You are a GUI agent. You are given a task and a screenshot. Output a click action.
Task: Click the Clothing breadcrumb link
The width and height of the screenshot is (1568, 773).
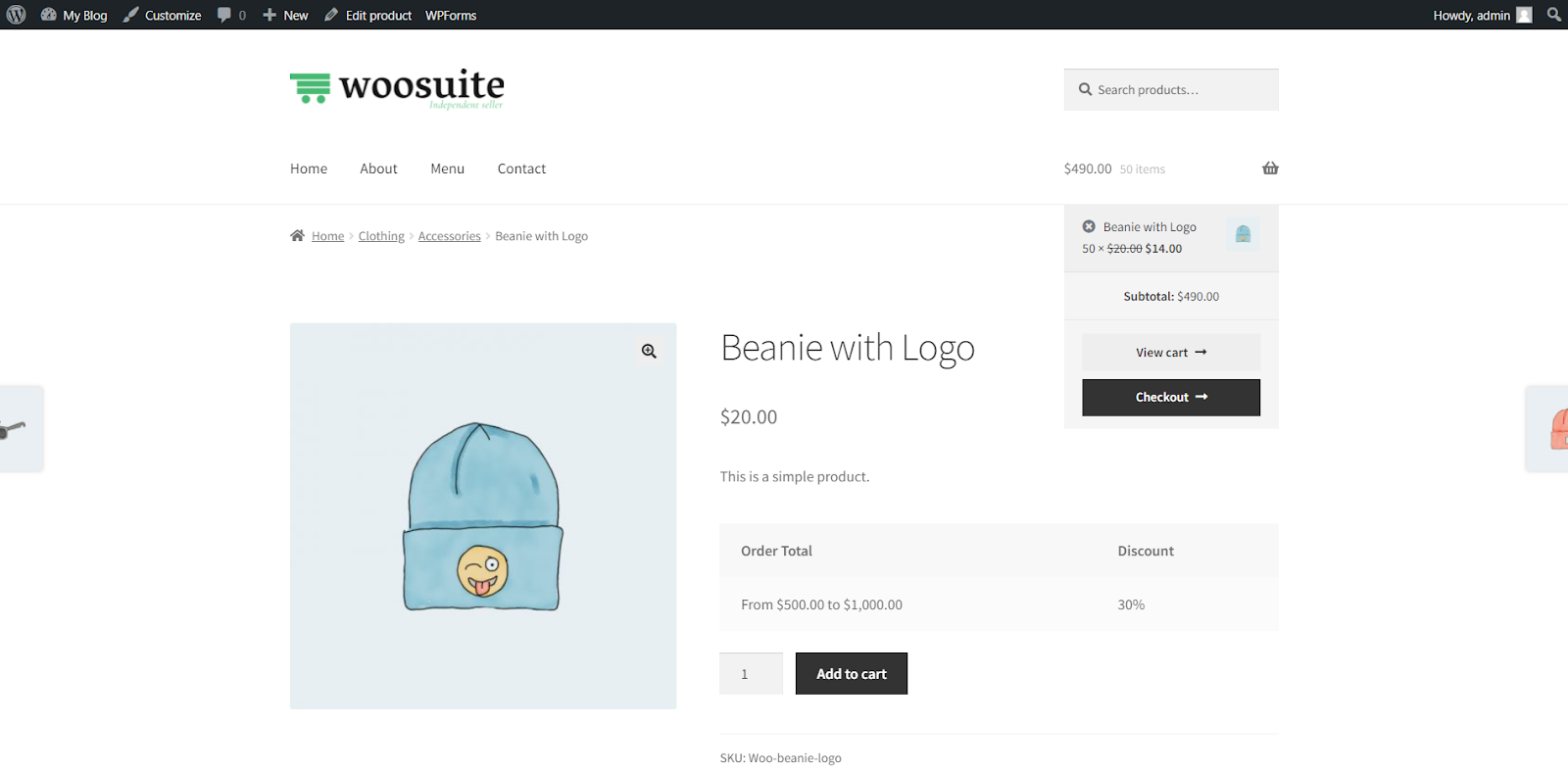[381, 236]
